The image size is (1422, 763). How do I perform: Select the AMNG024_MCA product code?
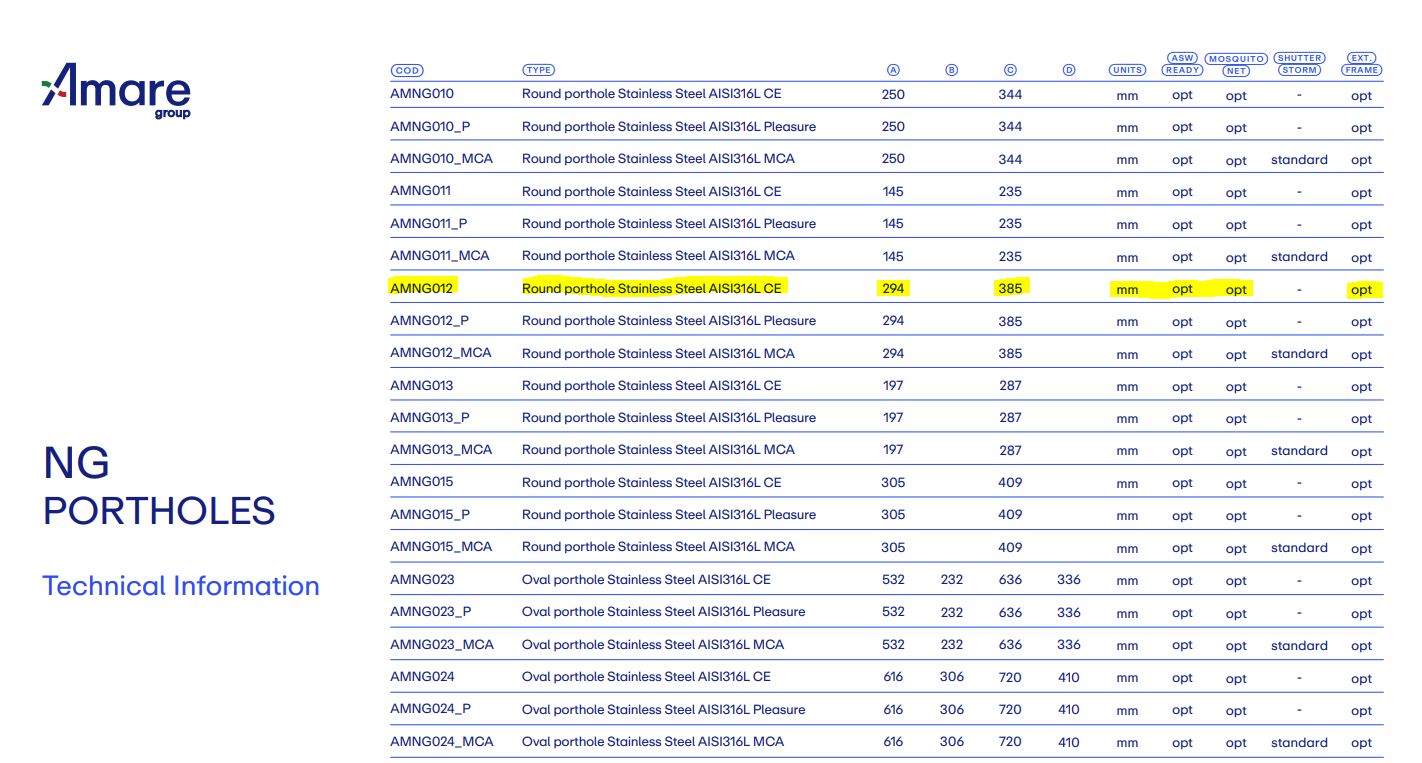pyautogui.click(x=441, y=741)
